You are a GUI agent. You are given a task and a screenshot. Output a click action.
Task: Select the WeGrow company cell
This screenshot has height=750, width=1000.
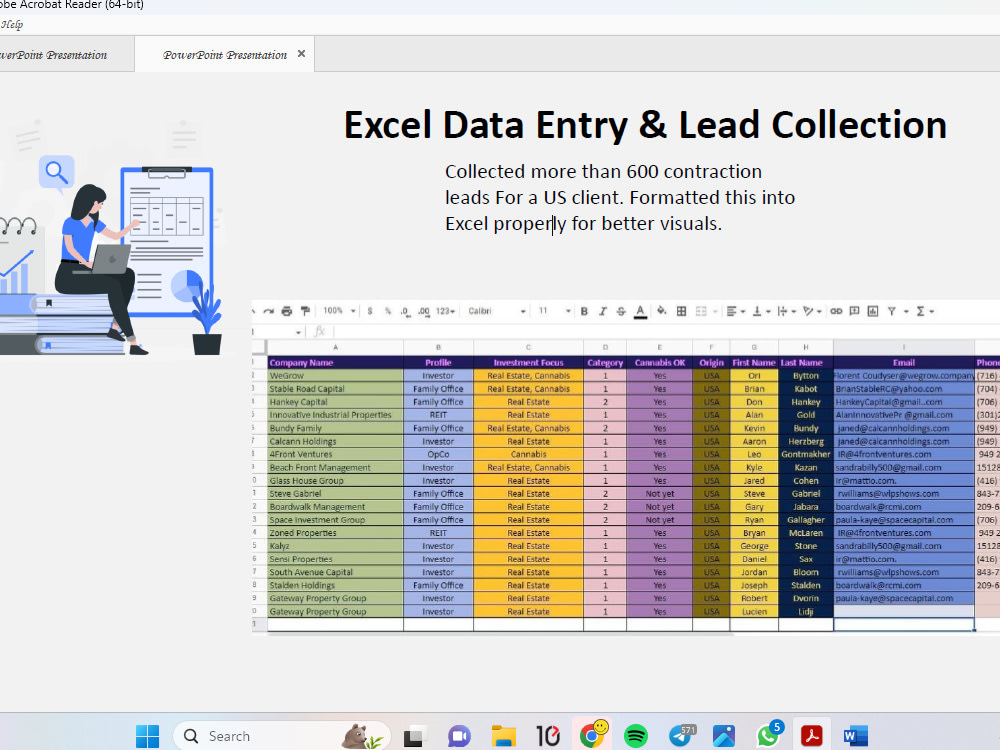pos(335,376)
